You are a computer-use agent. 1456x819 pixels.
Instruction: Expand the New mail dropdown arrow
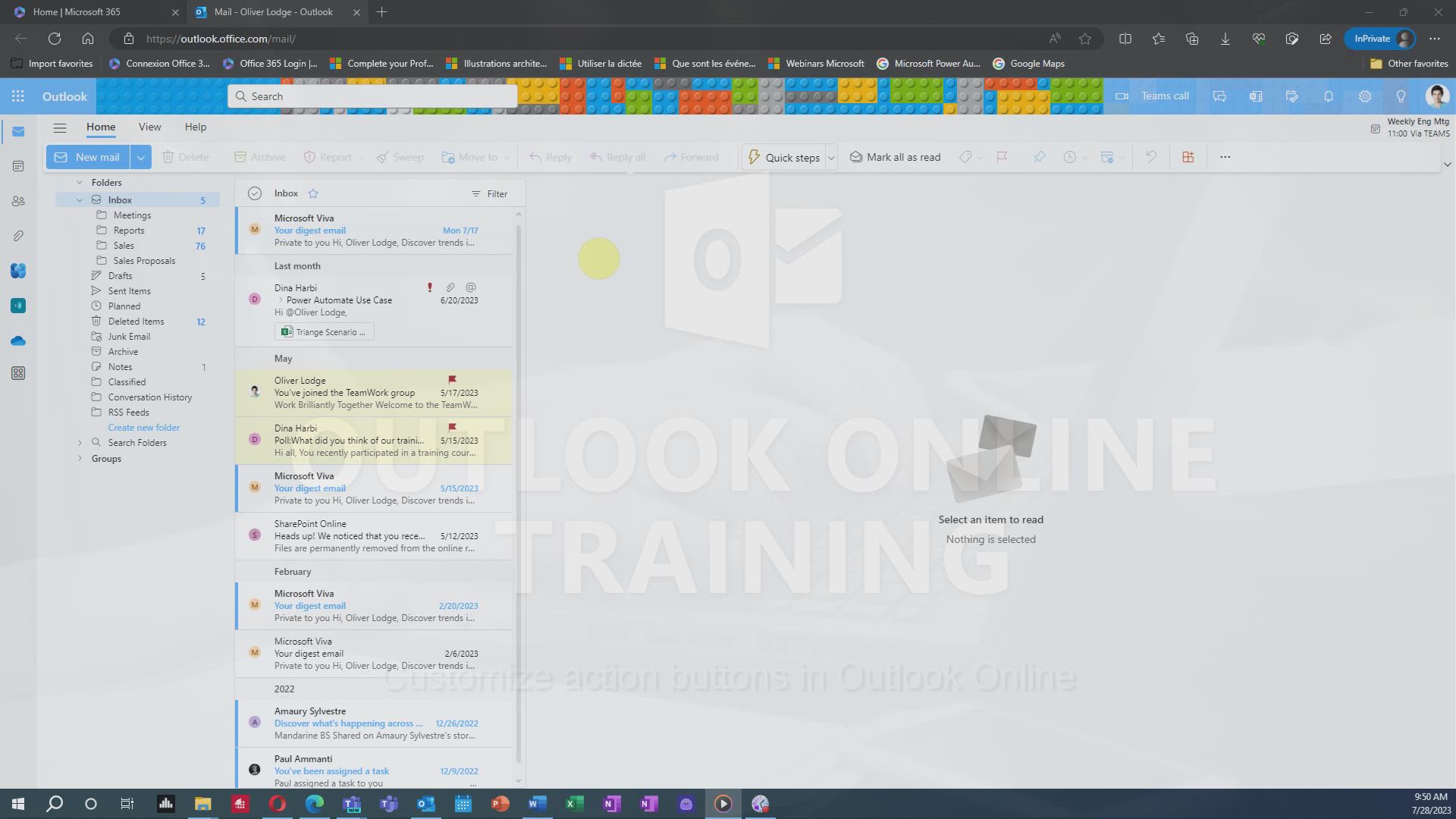[140, 157]
